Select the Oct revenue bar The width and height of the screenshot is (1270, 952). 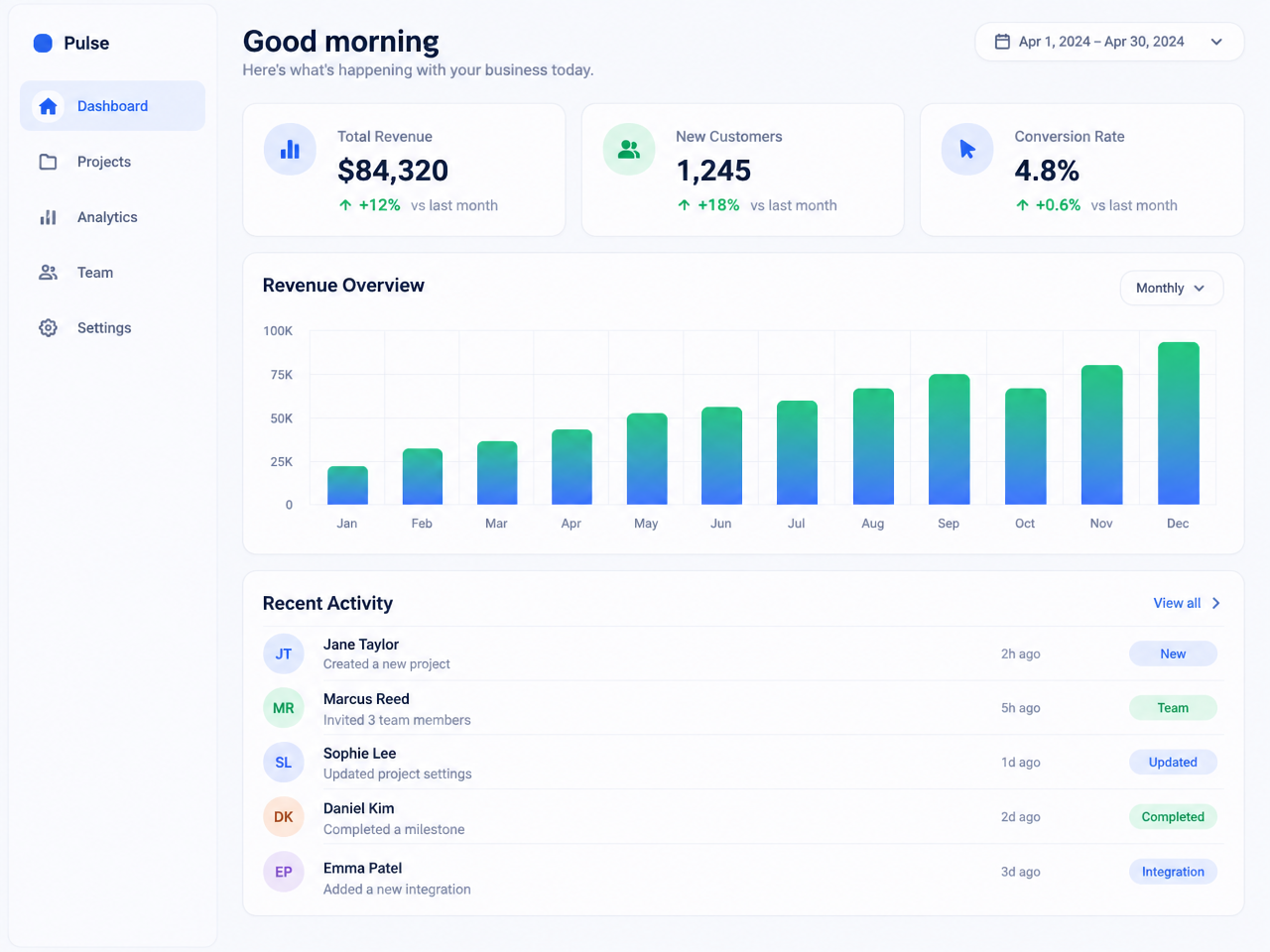click(1025, 446)
